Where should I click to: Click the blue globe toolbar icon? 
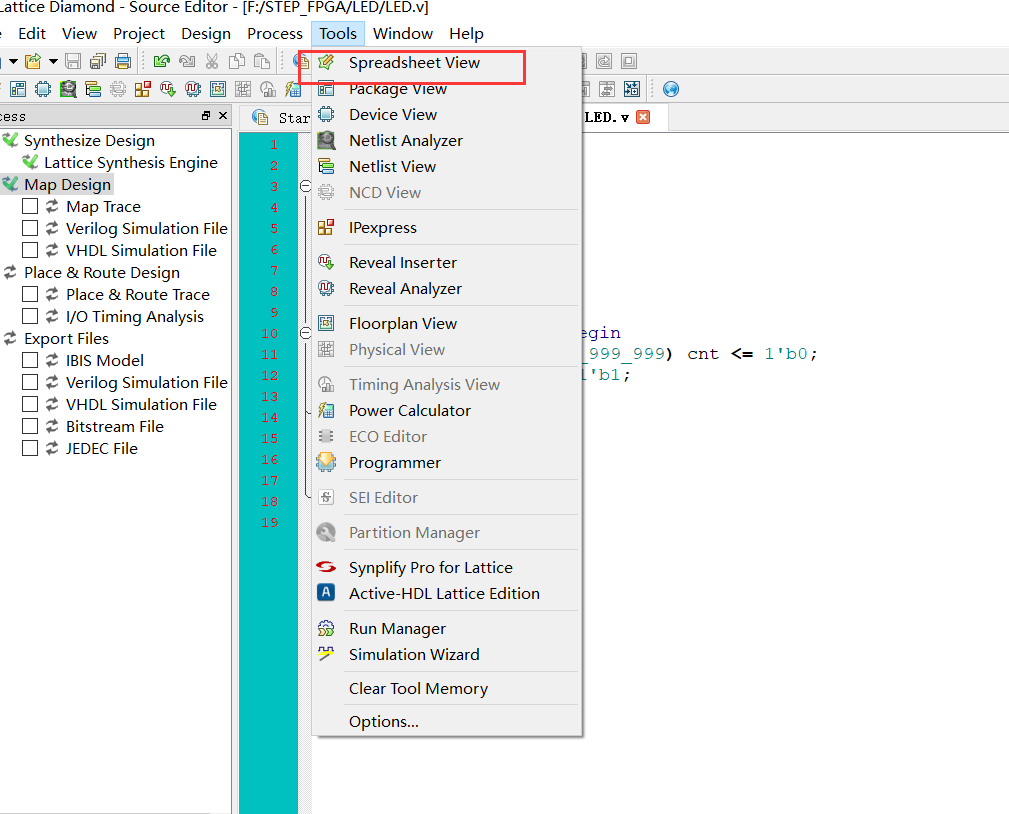pyautogui.click(x=671, y=89)
